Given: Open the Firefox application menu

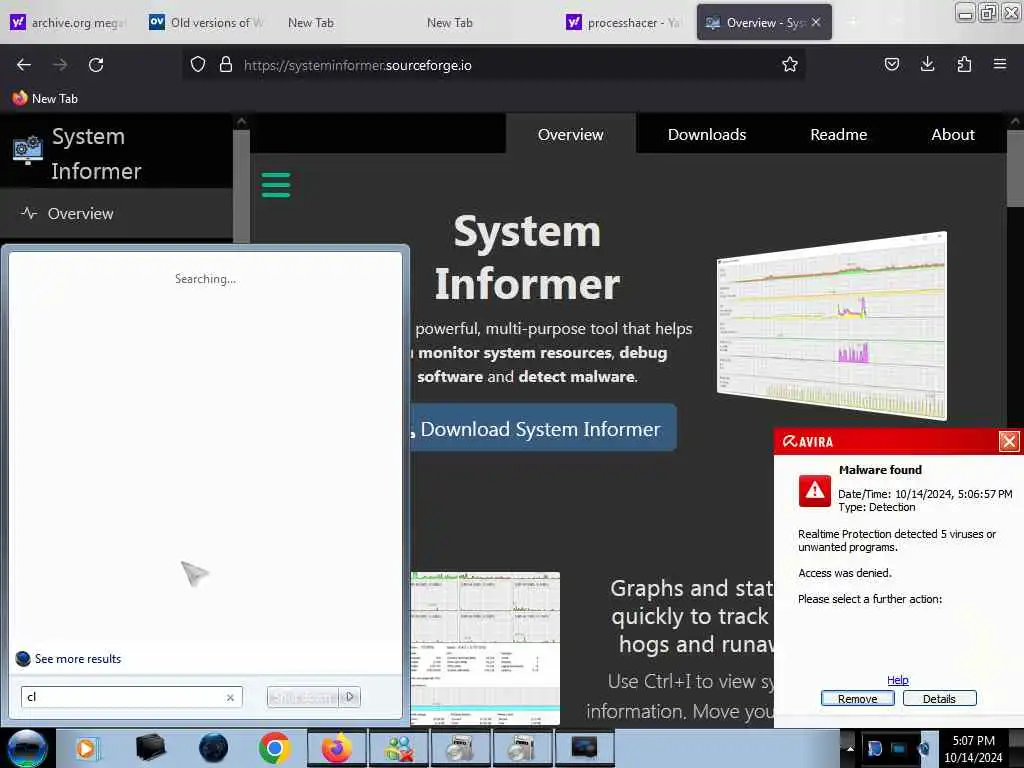Looking at the screenshot, I should (1000, 64).
